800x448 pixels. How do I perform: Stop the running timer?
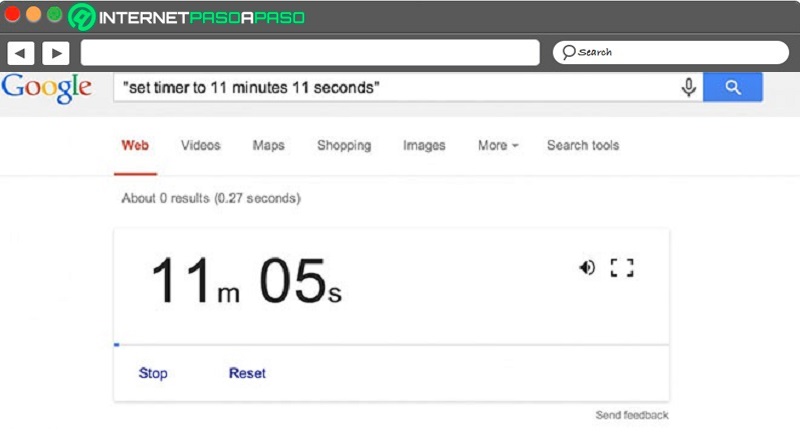pyautogui.click(x=153, y=373)
